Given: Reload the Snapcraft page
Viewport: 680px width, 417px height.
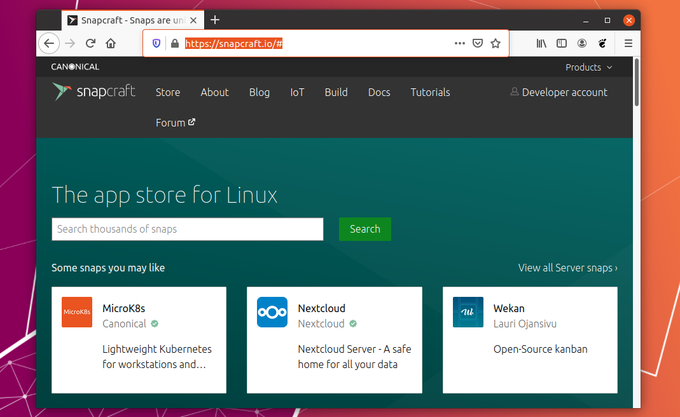Looking at the screenshot, I should tap(90, 43).
